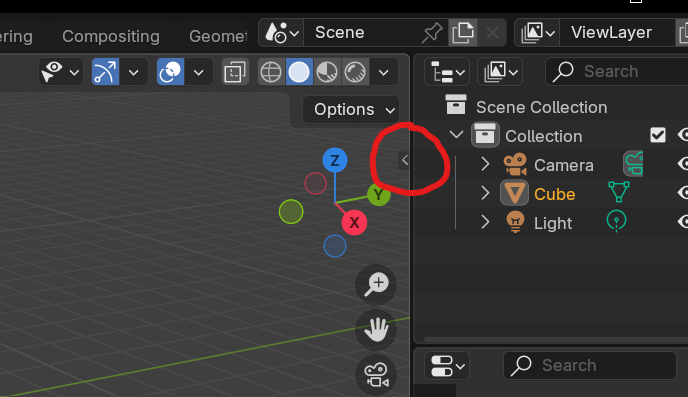This screenshot has height=397, width=688.
Task: Click the Cube mesh data icon
Action: pyautogui.click(x=619, y=192)
